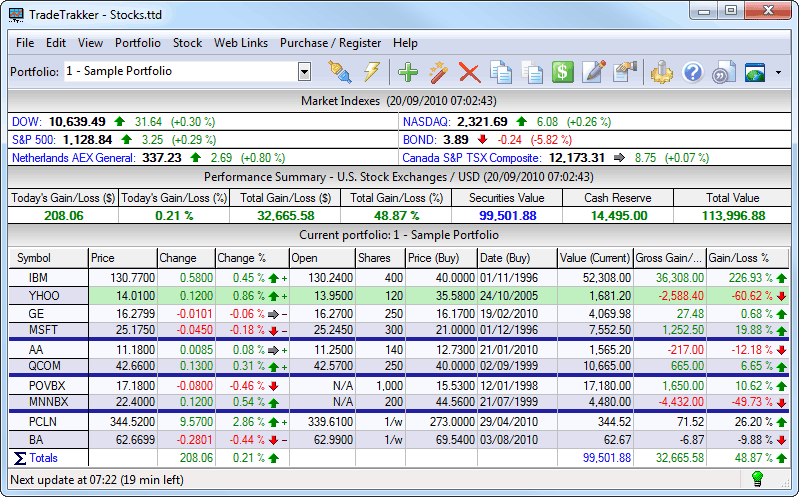799x497 pixels.
Task: Click the Securities Value 99,501.88 figure
Action: click(x=508, y=216)
